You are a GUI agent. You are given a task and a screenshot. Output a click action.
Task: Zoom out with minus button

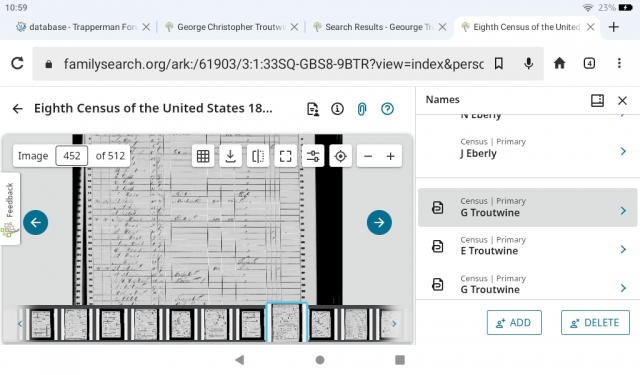point(368,156)
